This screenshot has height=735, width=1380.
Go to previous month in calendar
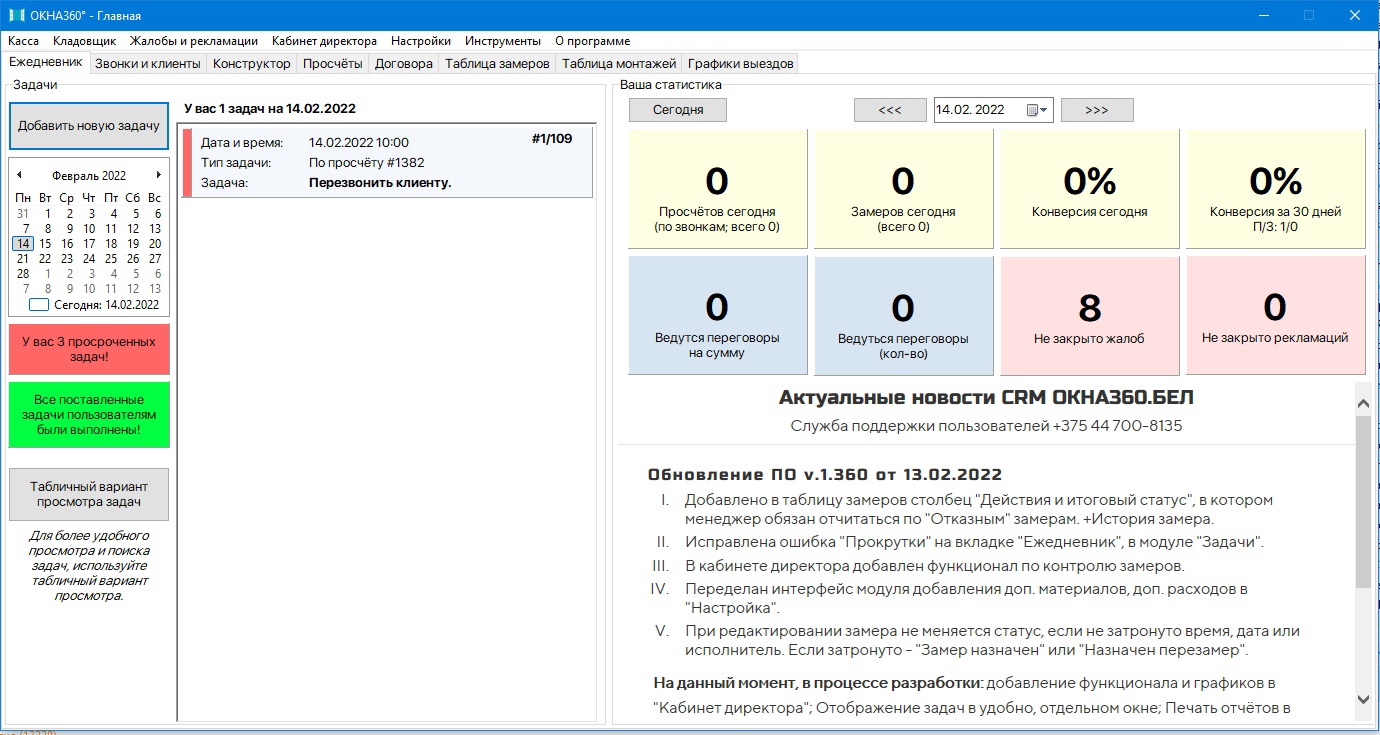click(x=19, y=175)
